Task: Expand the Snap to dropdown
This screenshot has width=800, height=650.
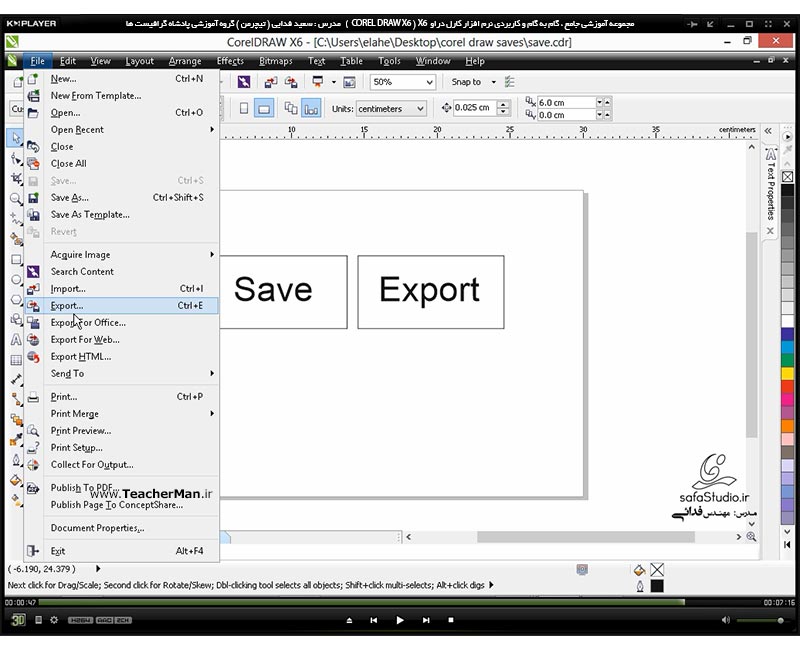Action: (493, 82)
